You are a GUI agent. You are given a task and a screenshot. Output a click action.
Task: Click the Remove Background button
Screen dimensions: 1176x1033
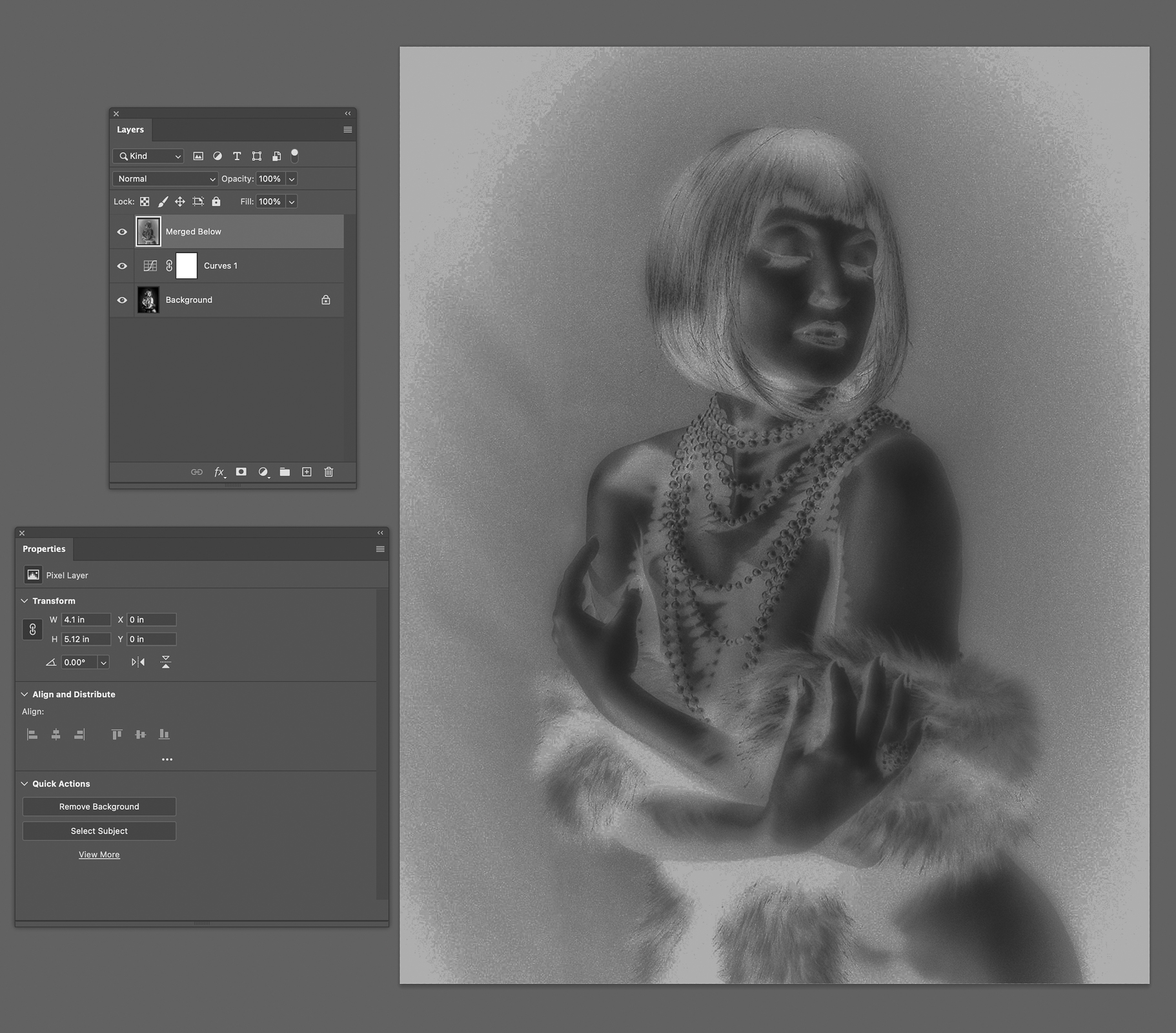pyautogui.click(x=99, y=806)
